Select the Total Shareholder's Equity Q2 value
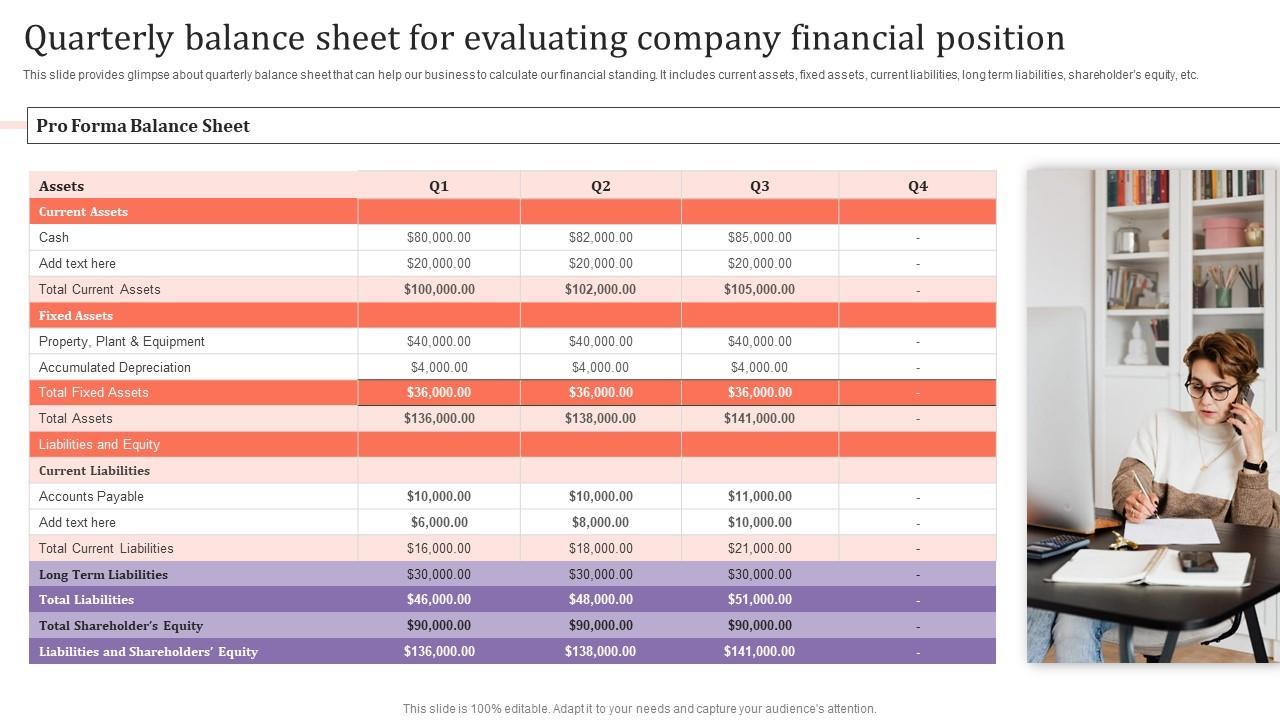The height and width of the screenshot is (720, 1280). [600, 626]
